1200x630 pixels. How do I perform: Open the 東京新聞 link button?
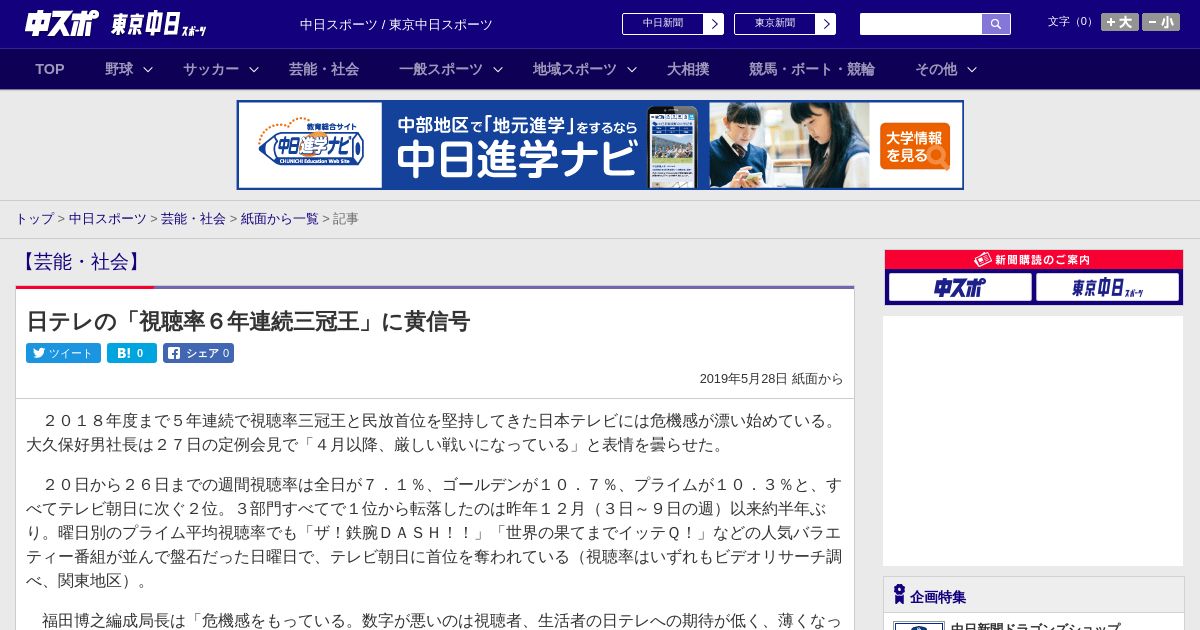pyautogui.click(x=775, y=24)
